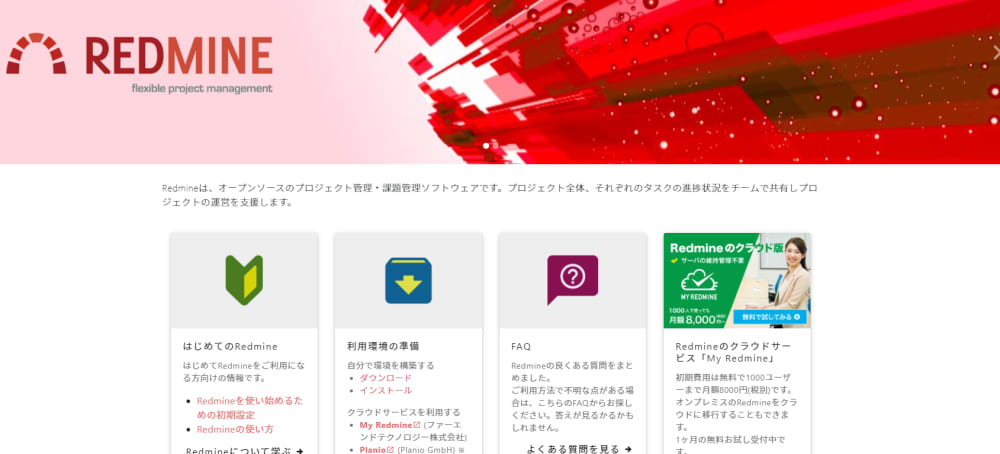Open the Redmineのクラウド版 banner image
1000x454 pixels.
tap(737, 281)
